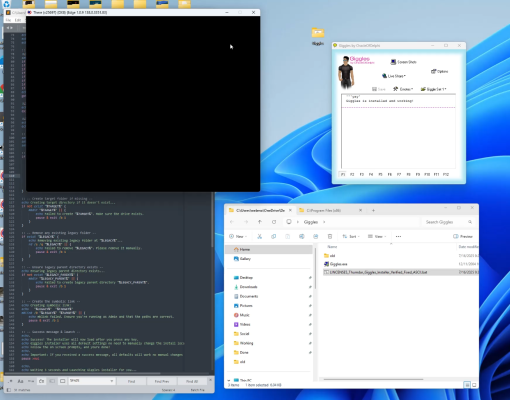
Task: Select the F2 tab in Giggles
Action: pos(352,174)
